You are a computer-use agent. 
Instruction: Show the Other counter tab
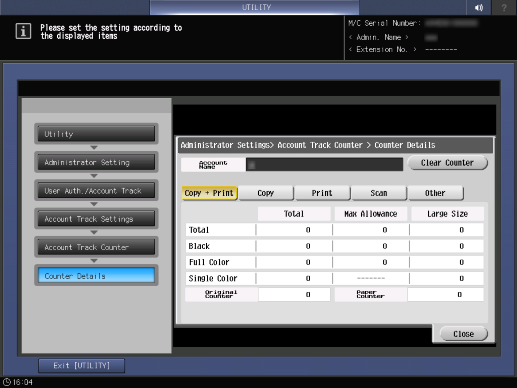tap(435, 193)
